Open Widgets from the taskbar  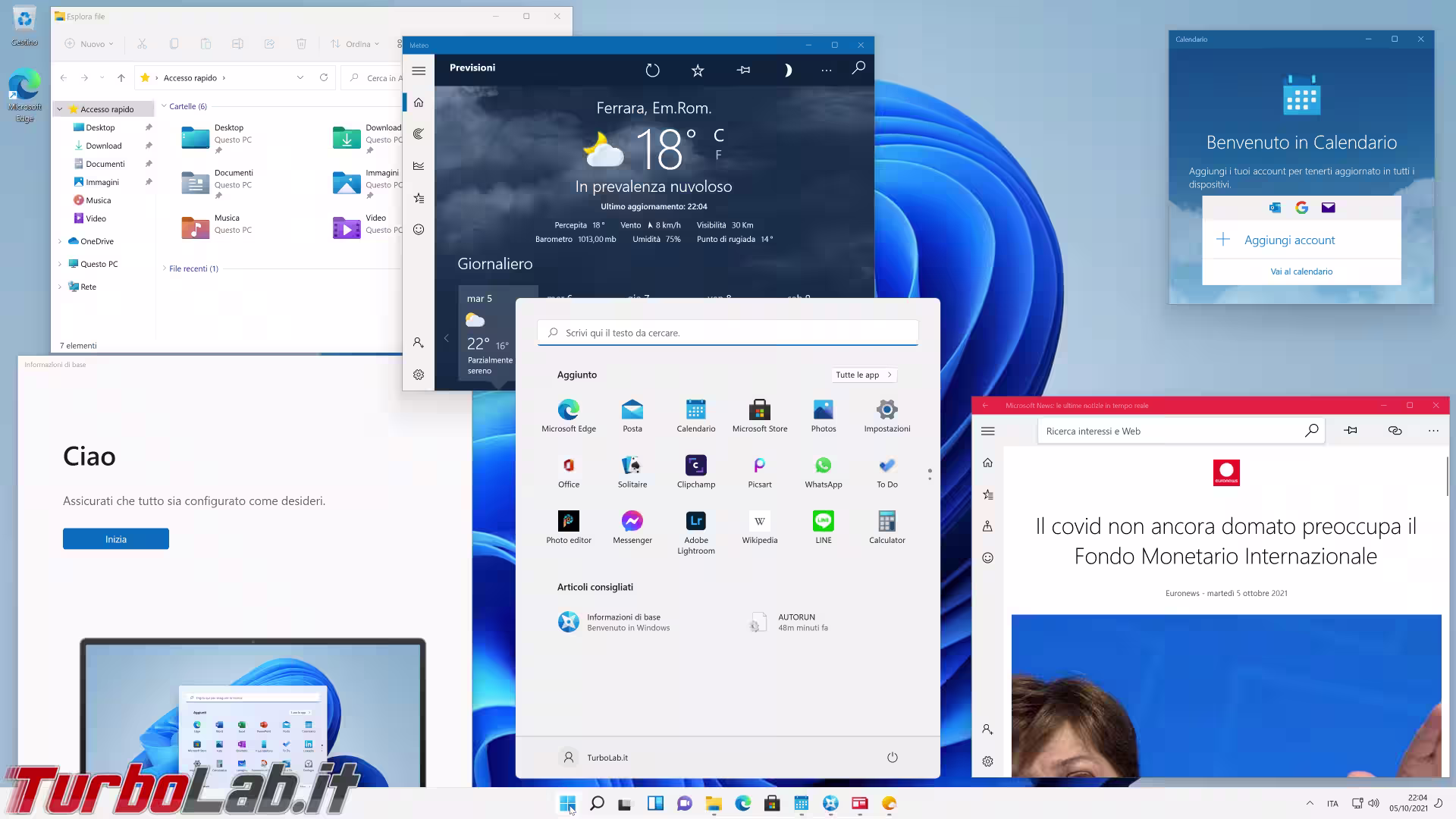pos(655,803)
